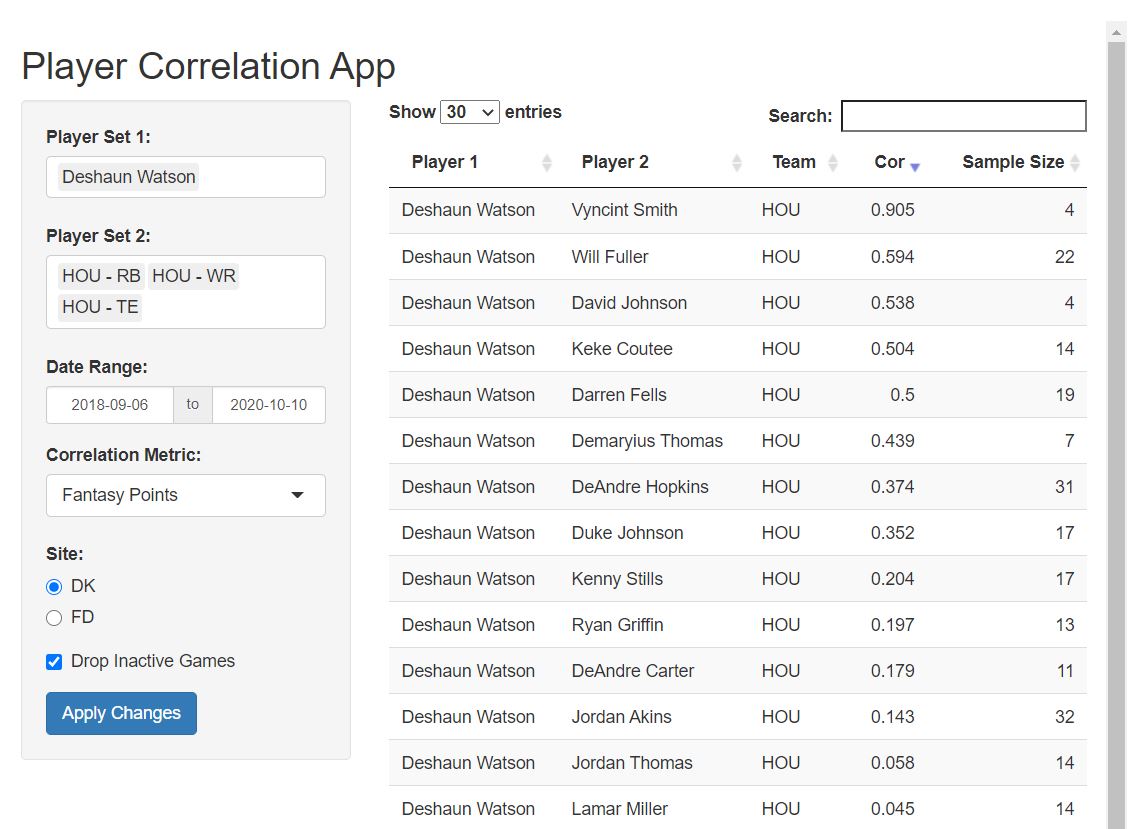Screen dimensions: 1135x829
Task: Select David Johnson cell
Action: pyautogui.click(x=629, y=303)
